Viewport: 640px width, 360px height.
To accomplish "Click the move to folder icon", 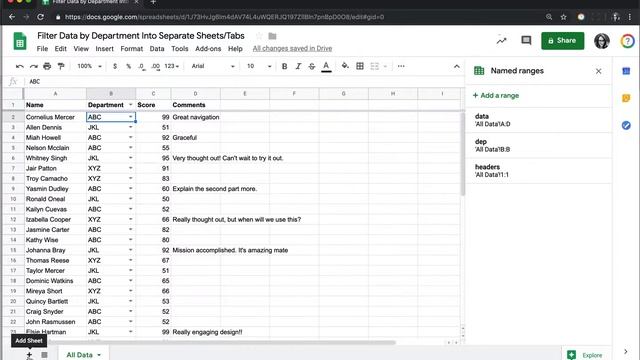I will tap(272, 36).
